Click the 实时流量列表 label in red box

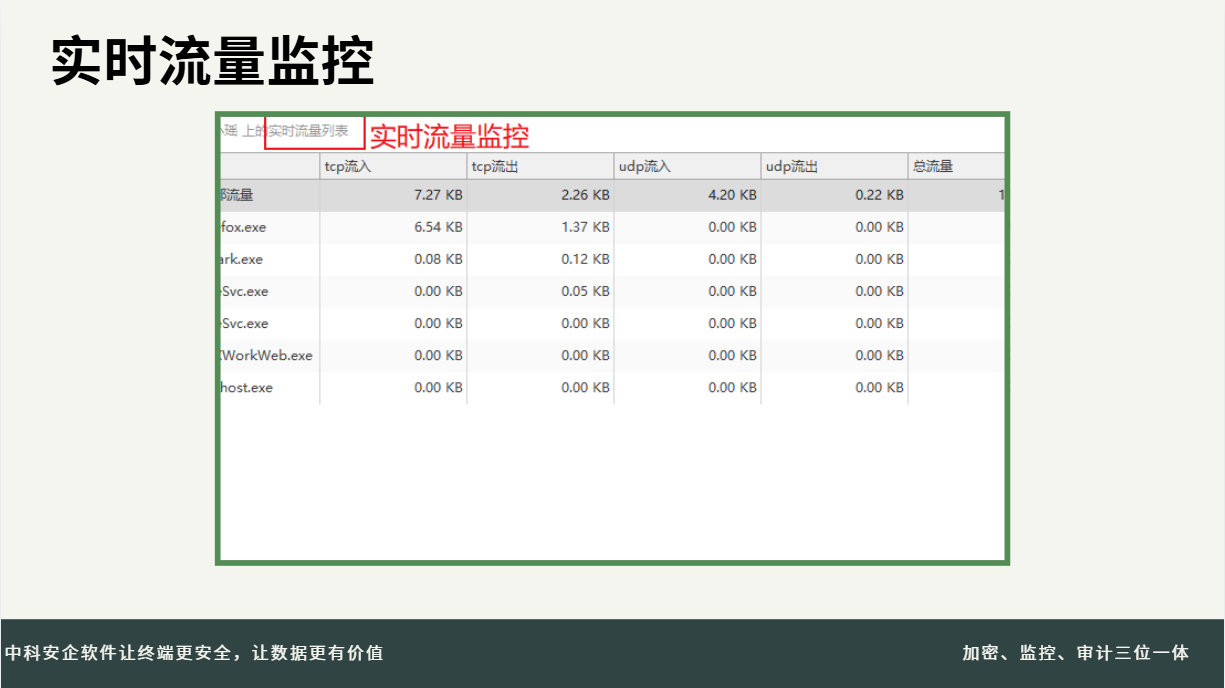click(308, 131)
